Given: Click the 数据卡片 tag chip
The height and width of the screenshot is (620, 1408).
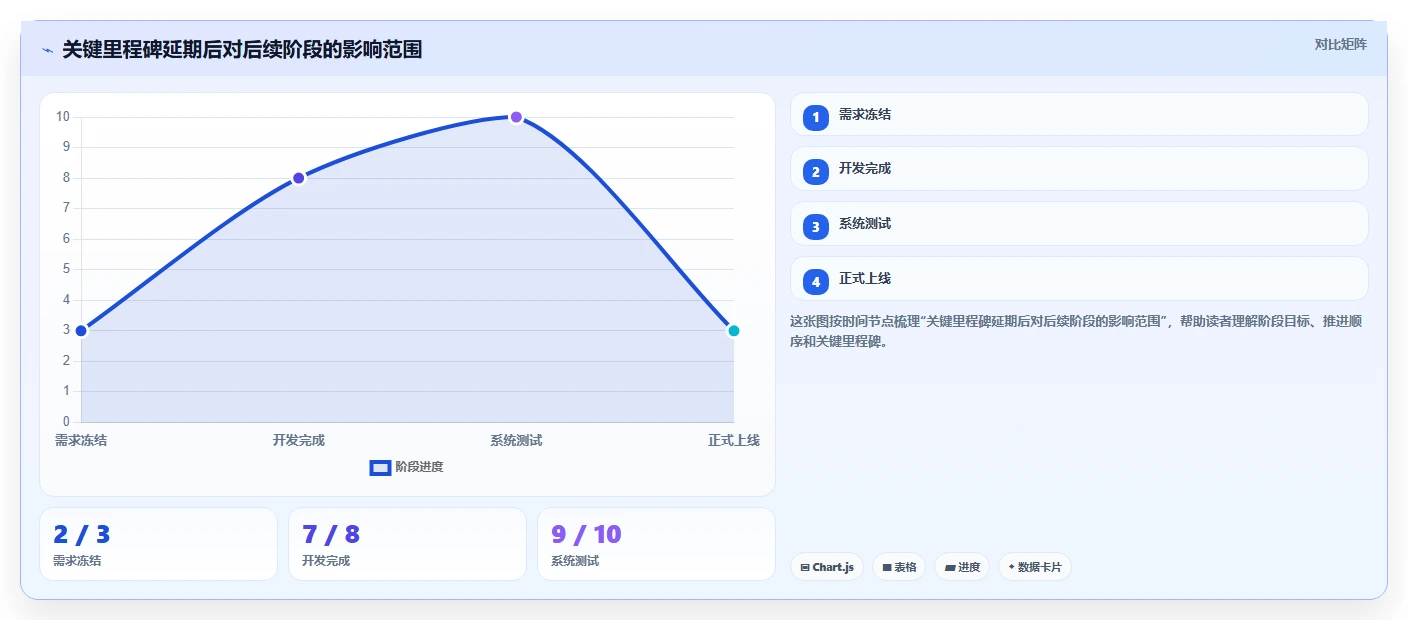Looking at the screenshot, I should tap(1035, 567).
